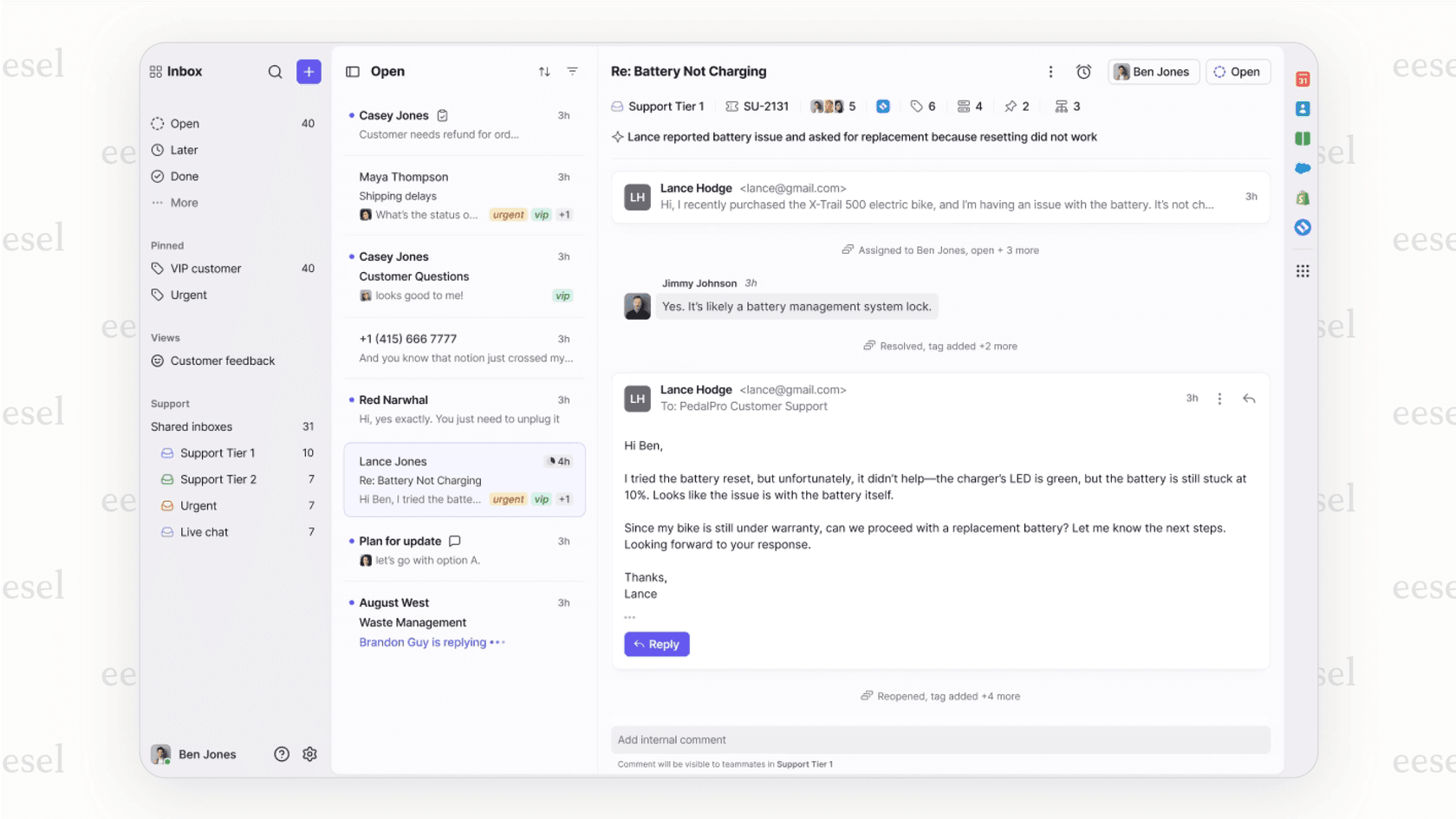1456x819 pixels.
Task: Click Jimmy Johnson's avatar in comment
Action: point(638,306)
